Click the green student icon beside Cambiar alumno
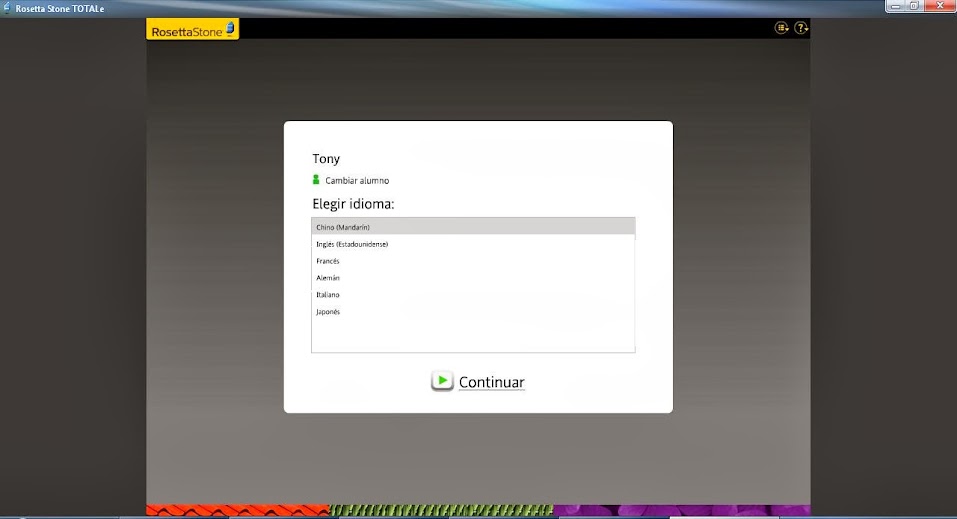957x519 pixels. click(316, 180)
